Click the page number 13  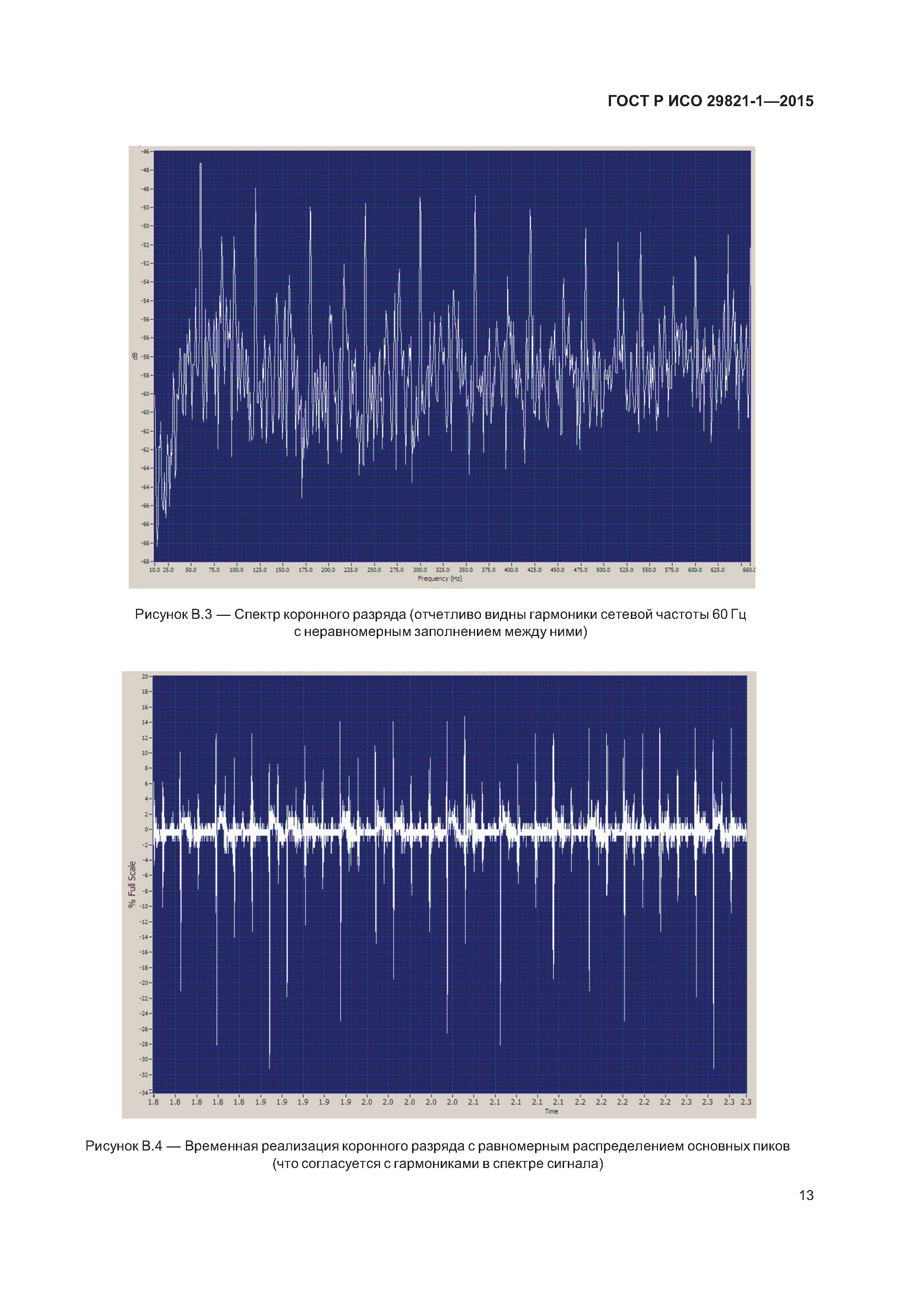(806, 1196)
